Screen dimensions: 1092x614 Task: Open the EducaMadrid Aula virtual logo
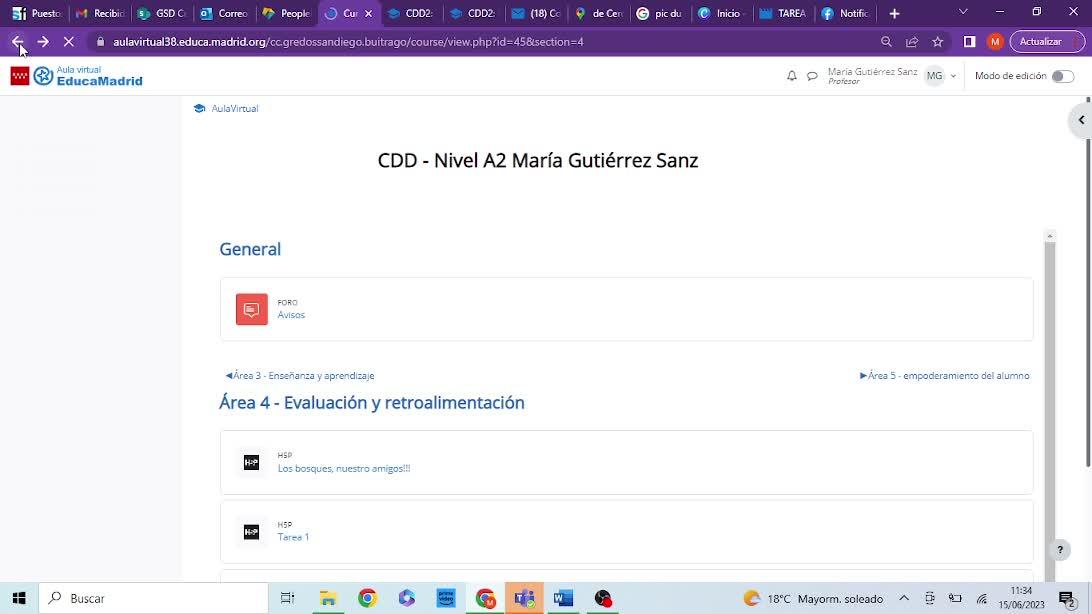click(77, 76)
